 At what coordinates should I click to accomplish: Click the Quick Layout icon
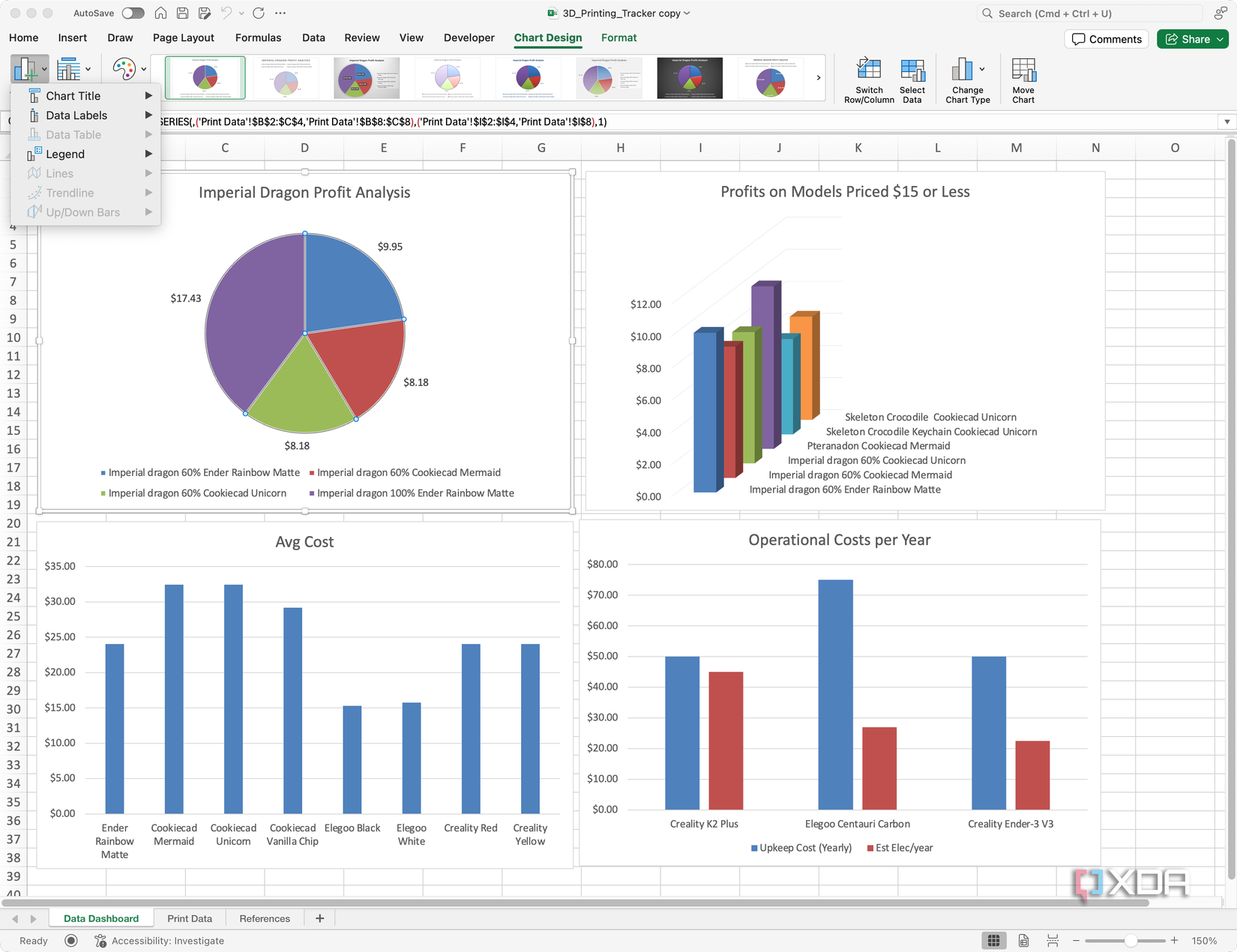coord(68,69)
